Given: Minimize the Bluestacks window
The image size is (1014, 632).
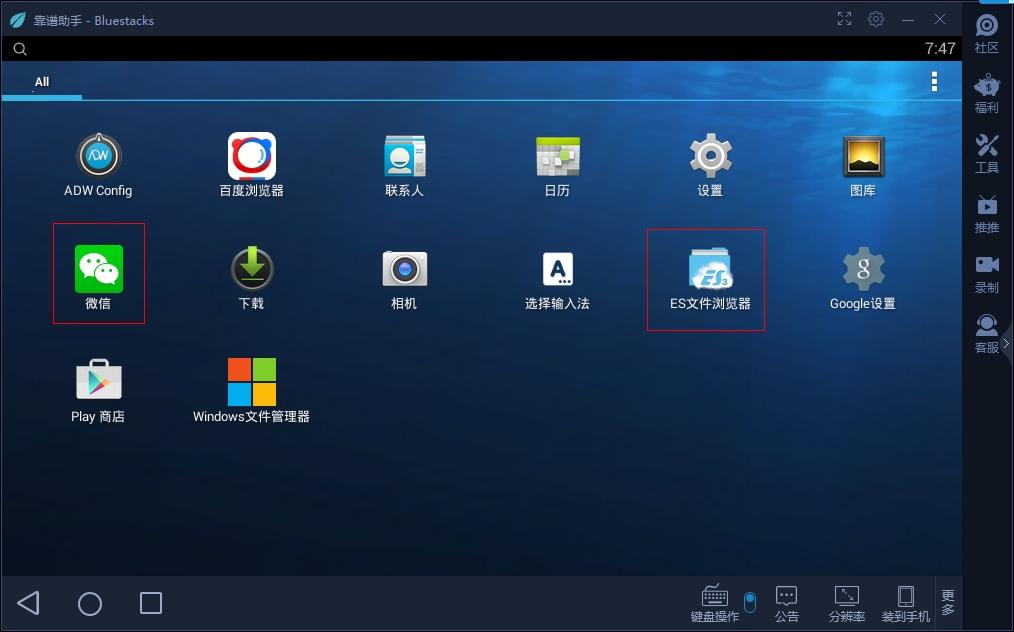Looking at the screenshot, I should 908,19.
